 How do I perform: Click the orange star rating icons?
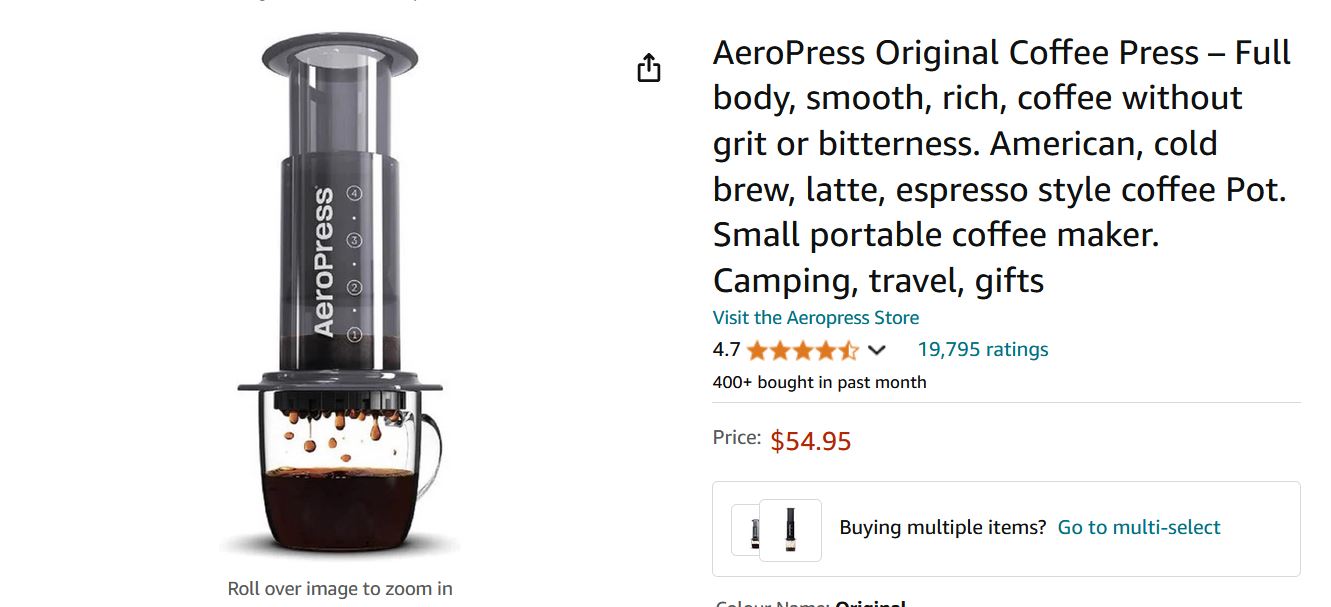[x=802, y=350]
